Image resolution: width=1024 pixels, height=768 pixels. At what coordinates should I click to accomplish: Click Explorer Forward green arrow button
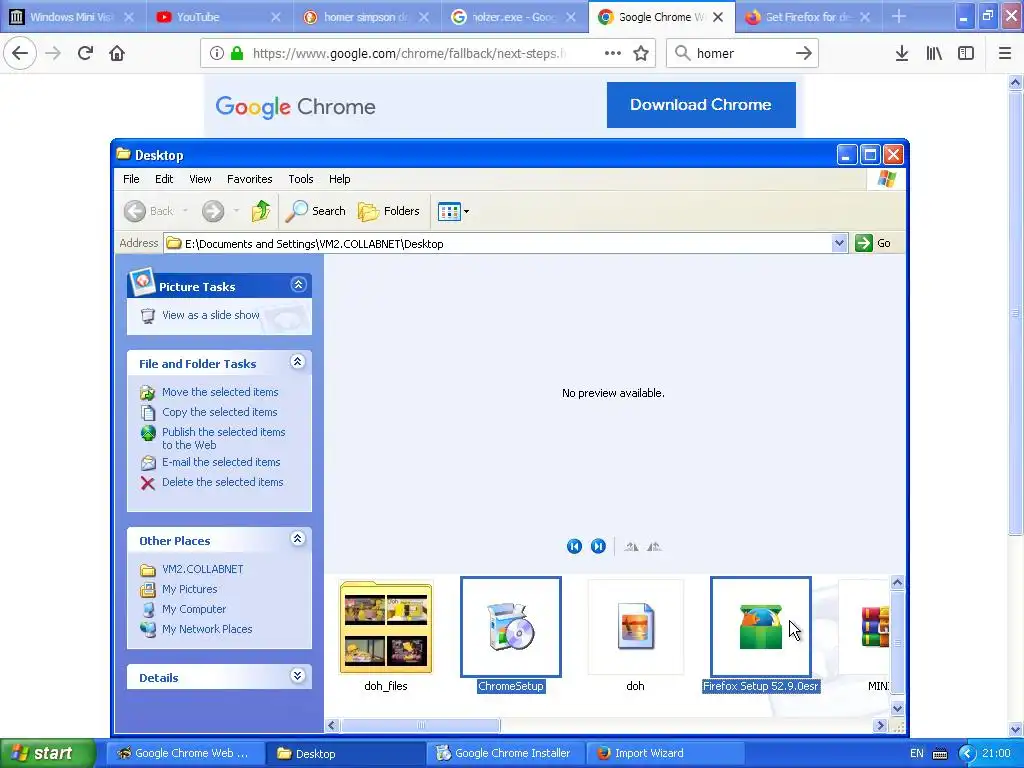coord(213,211)
